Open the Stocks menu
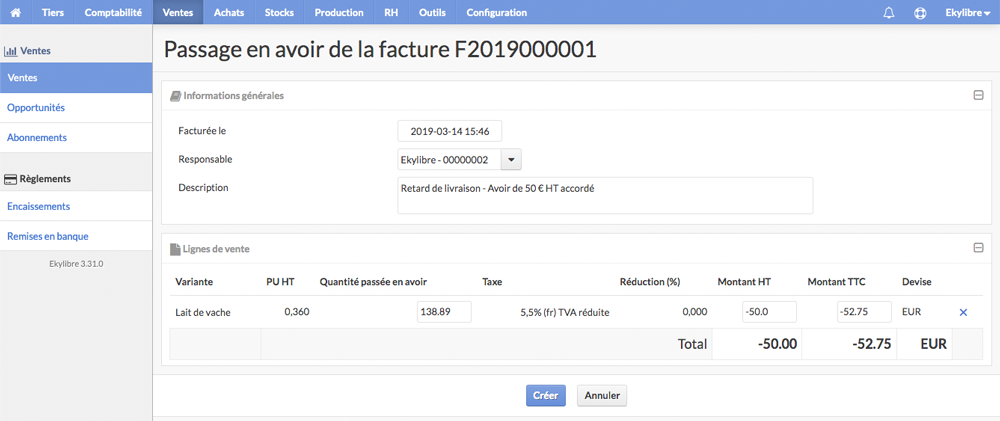This screenshot has width=1000, height=421. pyautogui.click(x=279, y=13)
